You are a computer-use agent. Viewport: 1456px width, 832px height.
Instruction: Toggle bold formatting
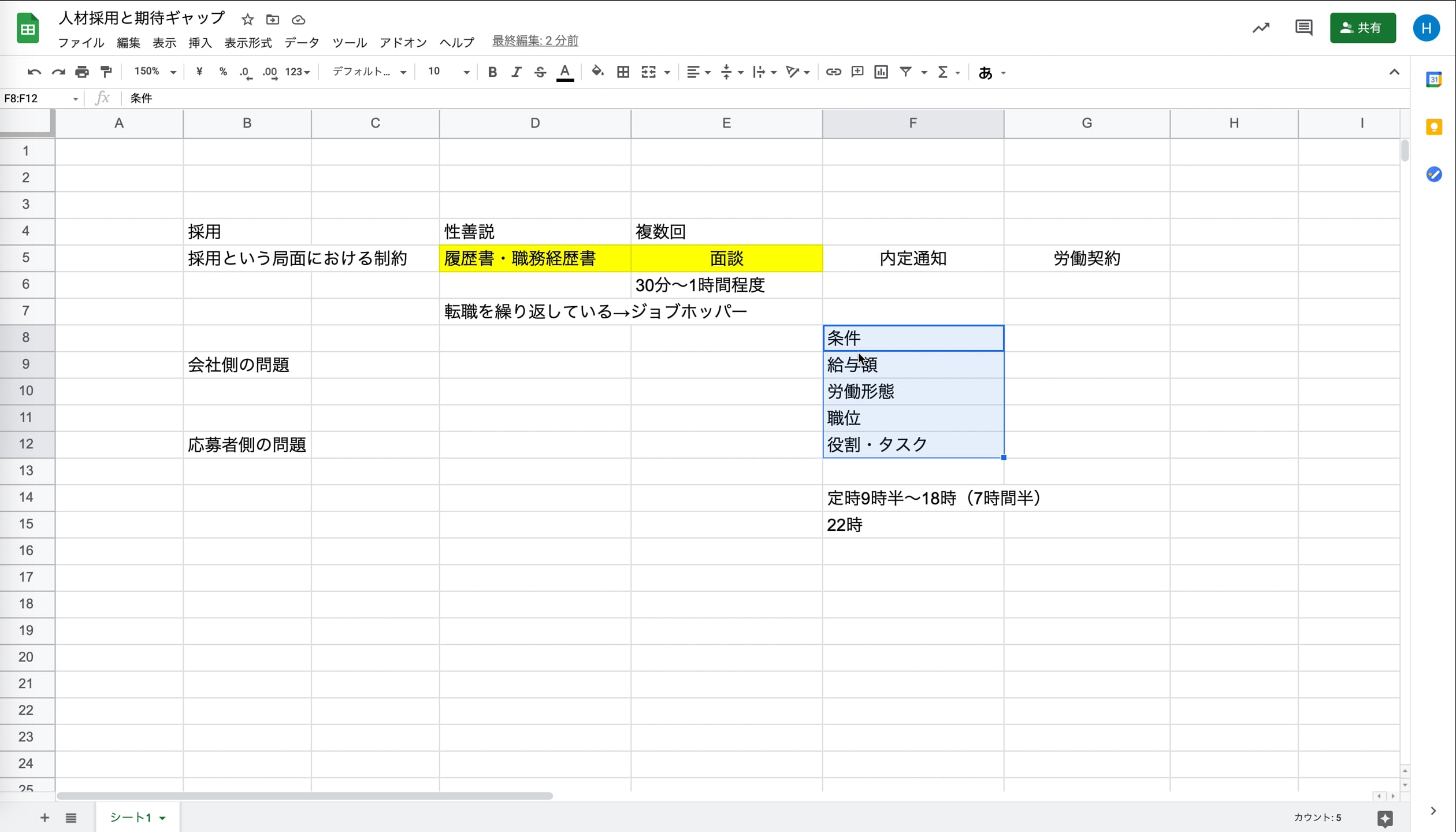pyautogui.click(x=492, y=72)
